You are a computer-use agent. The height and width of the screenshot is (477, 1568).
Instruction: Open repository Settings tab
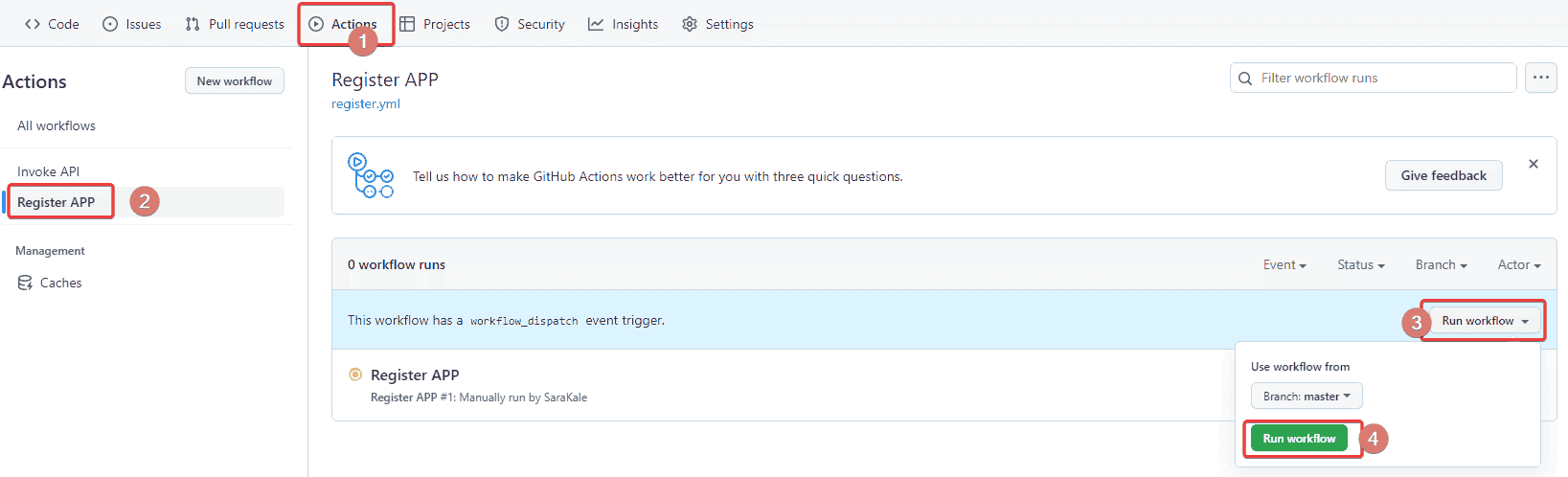[717, 24]
